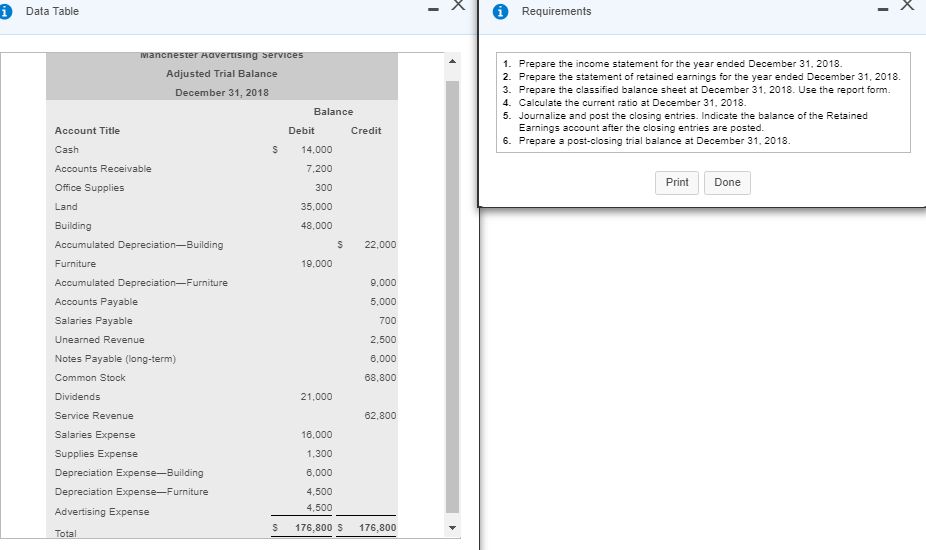This screenshot has width=926, height=550.
Task: Select Notes Payable (long-term) label
Action: 115,359
